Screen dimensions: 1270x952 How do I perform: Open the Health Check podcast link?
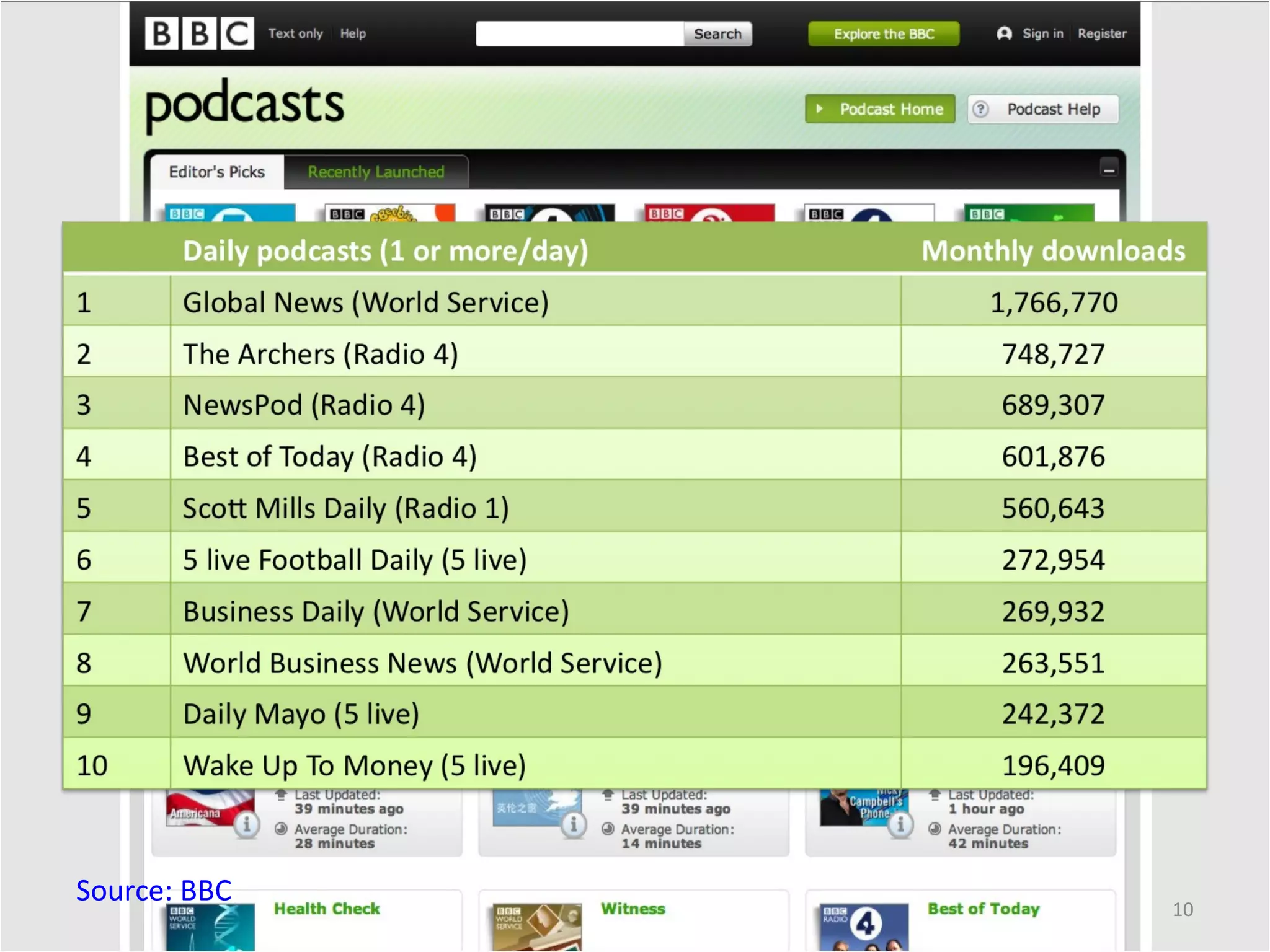327,909
